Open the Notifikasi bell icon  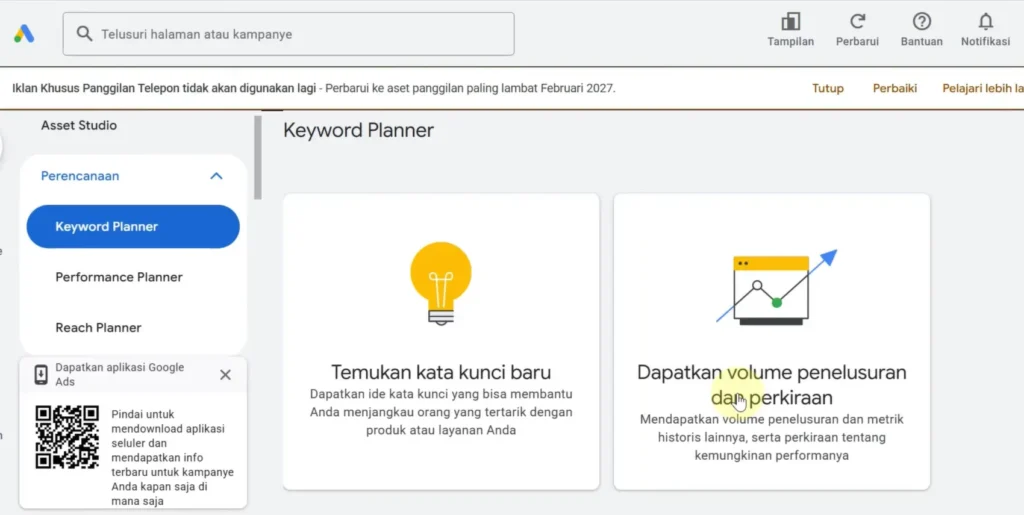[x=985, y=22]
